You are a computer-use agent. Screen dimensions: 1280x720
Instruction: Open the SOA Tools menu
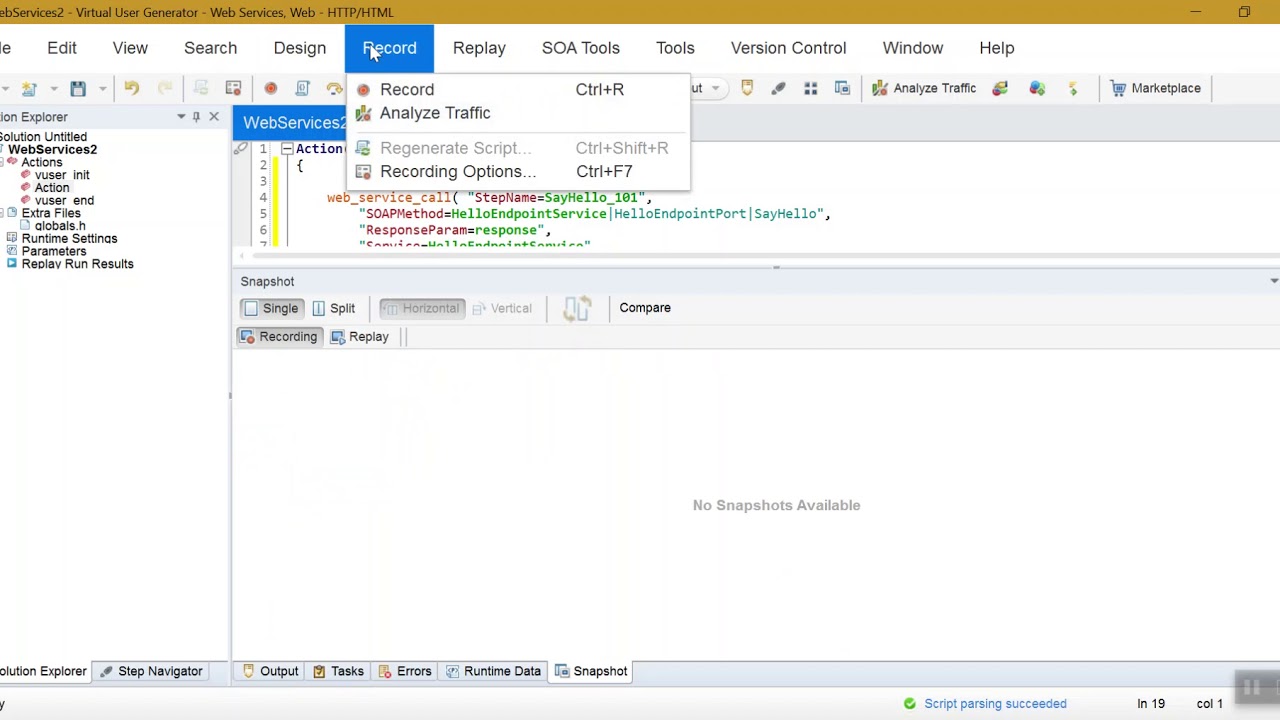(x=581, y=48)
